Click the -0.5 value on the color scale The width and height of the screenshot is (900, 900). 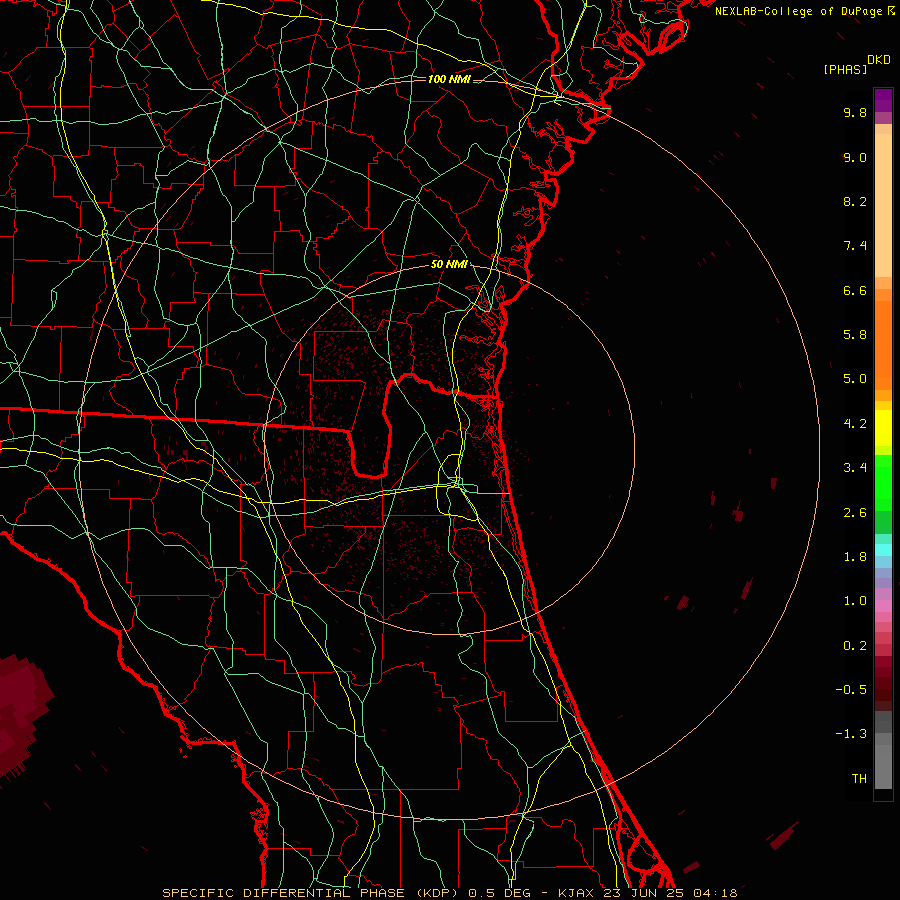tap(851, 690)
